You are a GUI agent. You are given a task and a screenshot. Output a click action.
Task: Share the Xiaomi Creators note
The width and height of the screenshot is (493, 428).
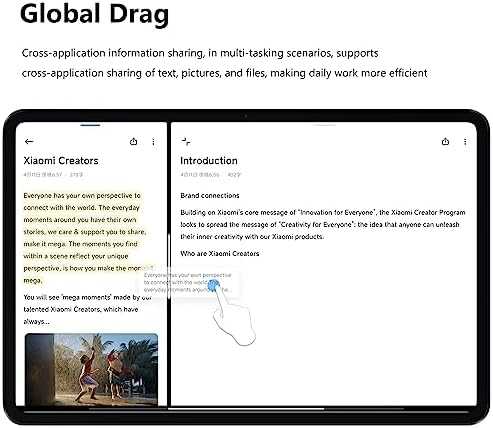point(133,142)
